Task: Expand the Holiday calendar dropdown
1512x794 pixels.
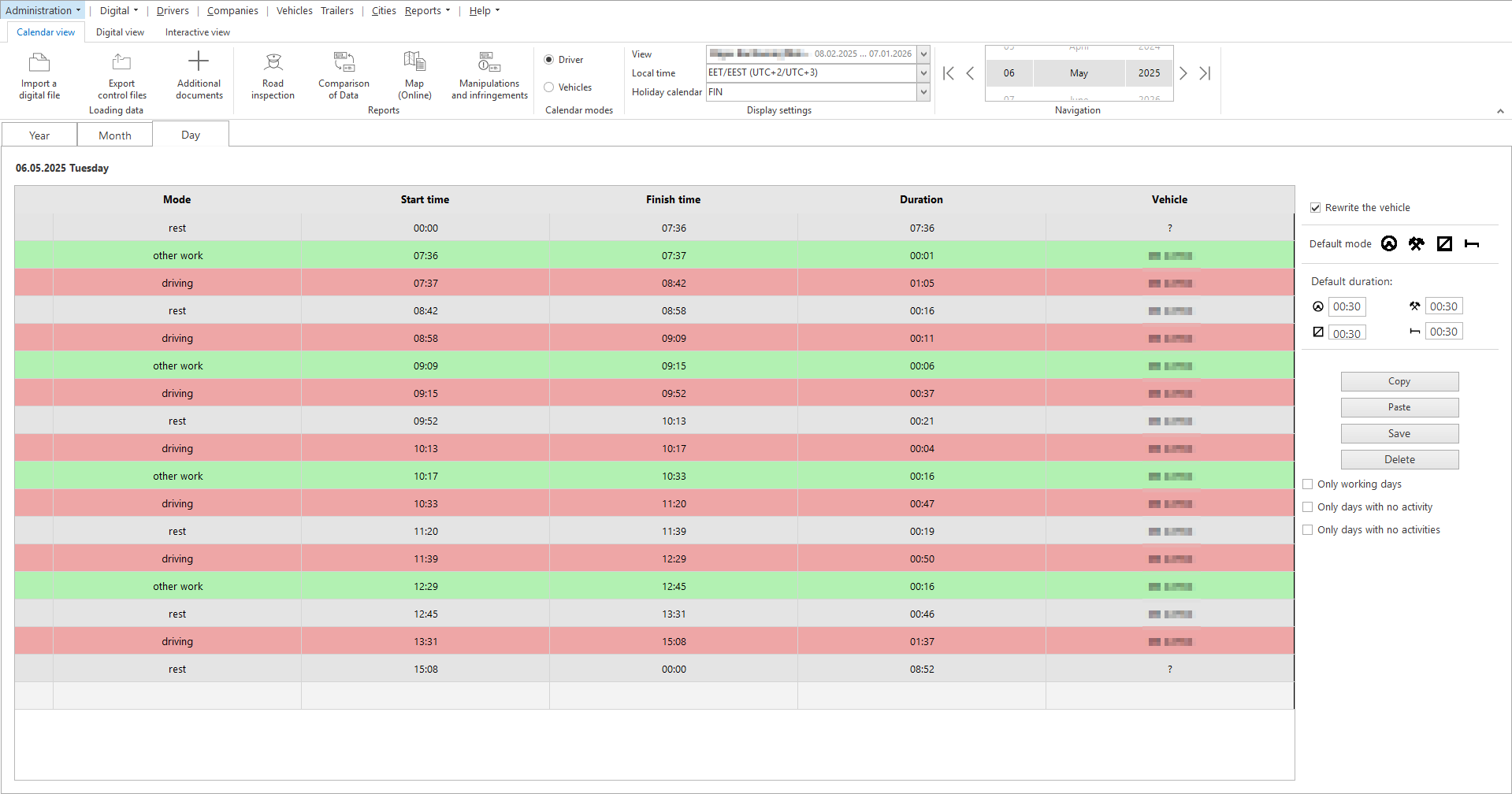Action: click(x=923, y=92)
